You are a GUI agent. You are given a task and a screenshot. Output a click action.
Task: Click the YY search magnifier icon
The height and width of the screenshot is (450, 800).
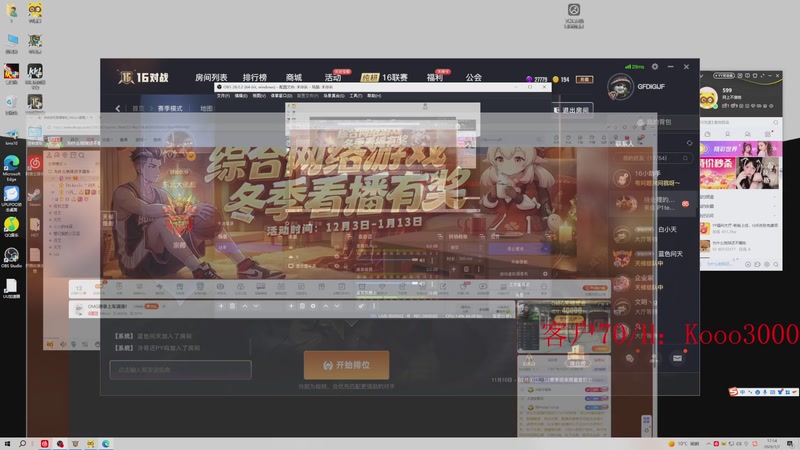coord(776,122)
